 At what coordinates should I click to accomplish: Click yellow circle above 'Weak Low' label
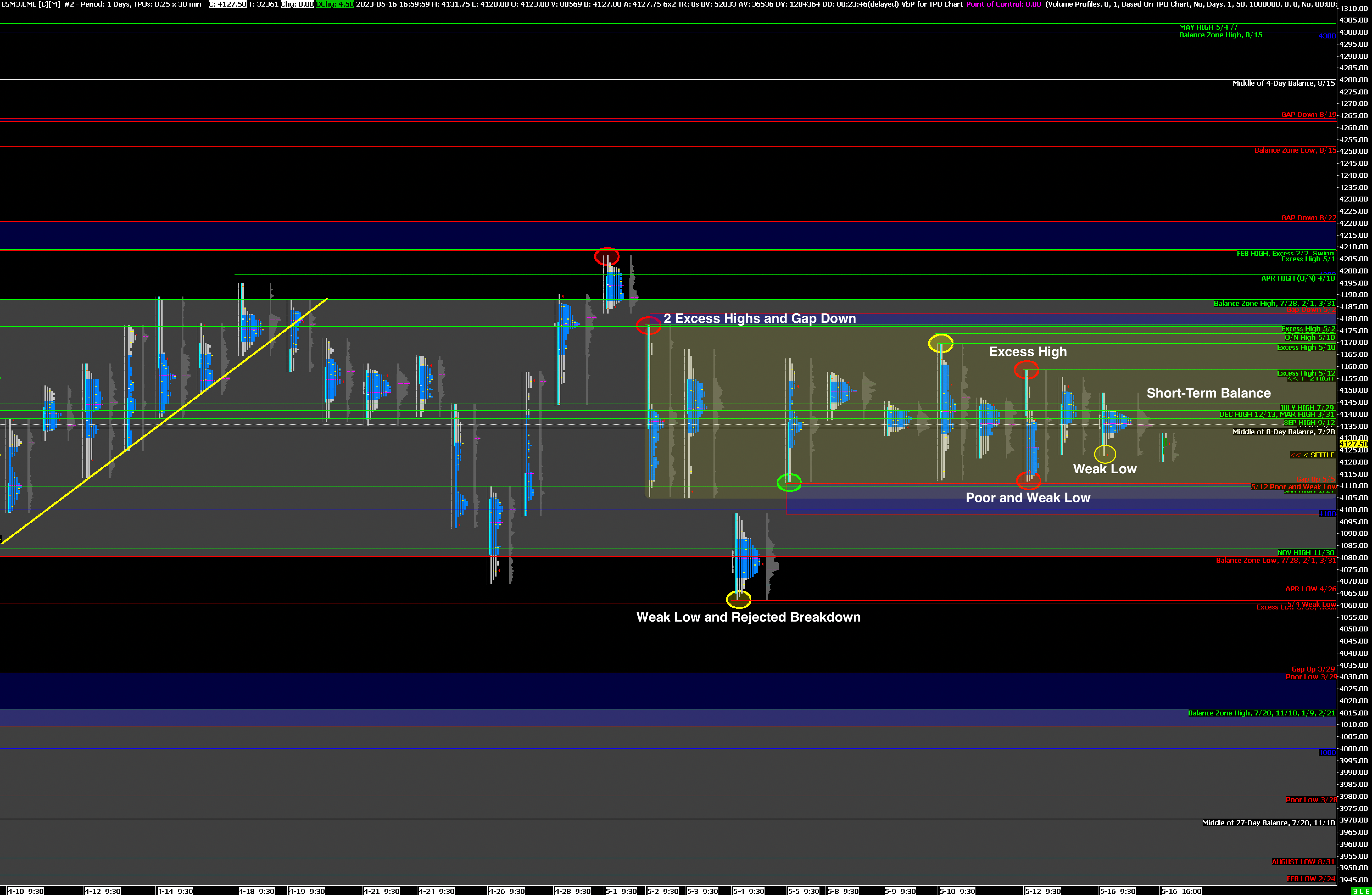point(1105,454)
